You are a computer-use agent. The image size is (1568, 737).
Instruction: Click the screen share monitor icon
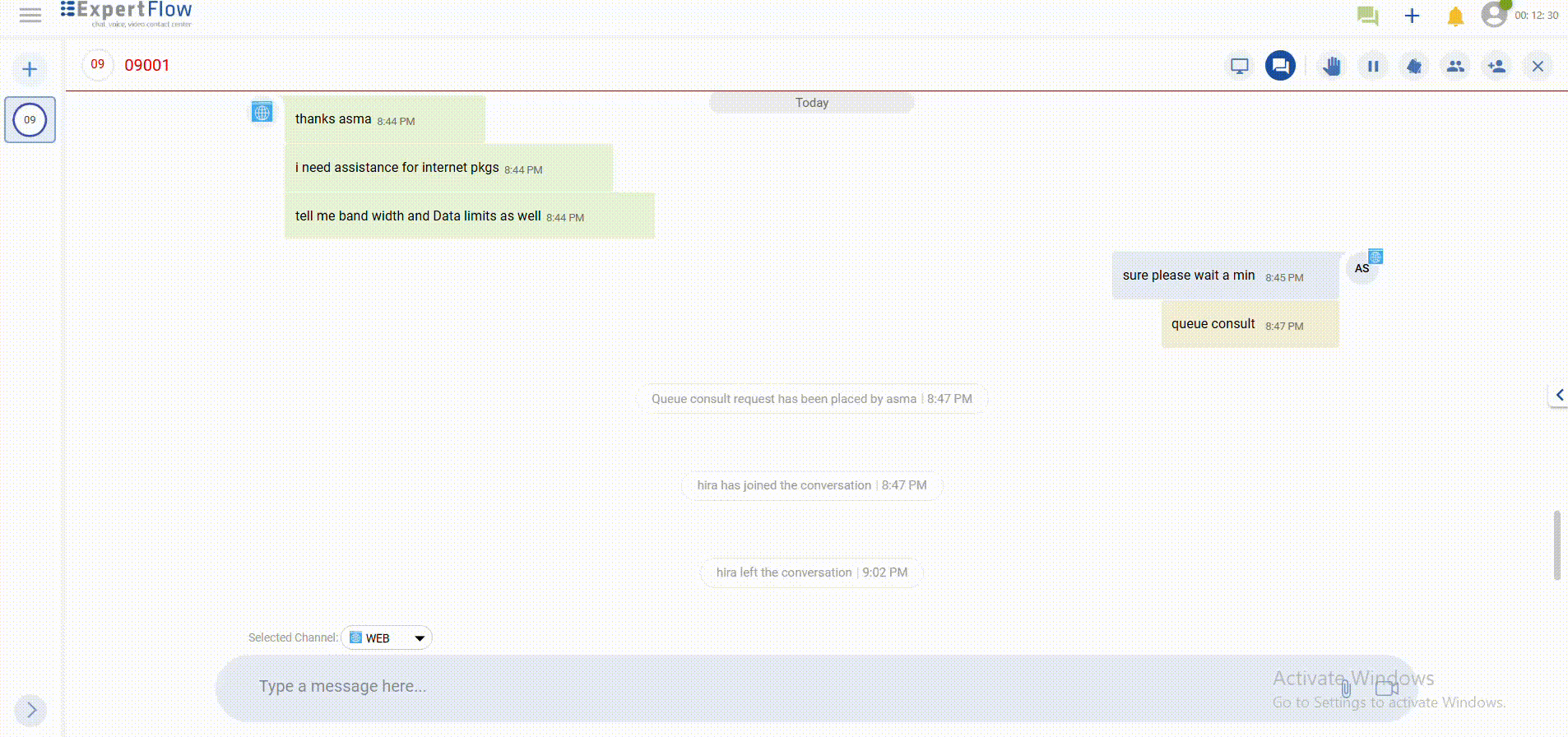coord(1239,66)
